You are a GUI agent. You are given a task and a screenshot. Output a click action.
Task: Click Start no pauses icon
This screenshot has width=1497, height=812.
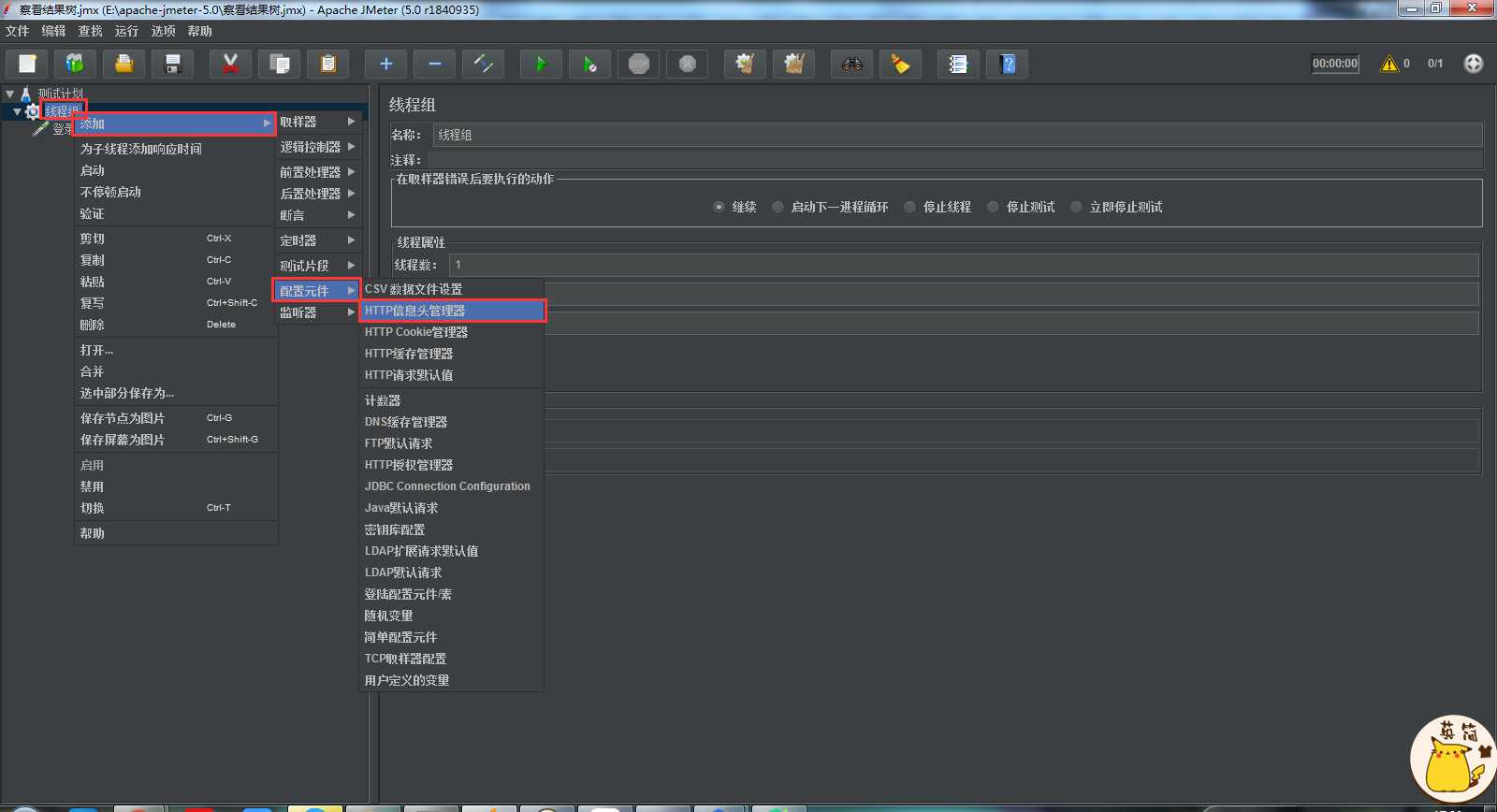click(x=589, y=64)
